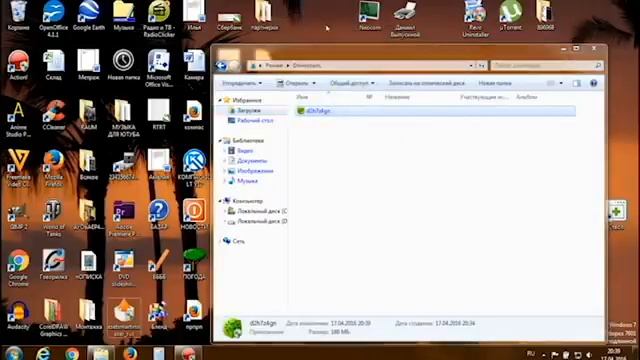Select Музыка library in navigation pane
Viewport: 640px width, 360px height.
[x=247, y=181]
